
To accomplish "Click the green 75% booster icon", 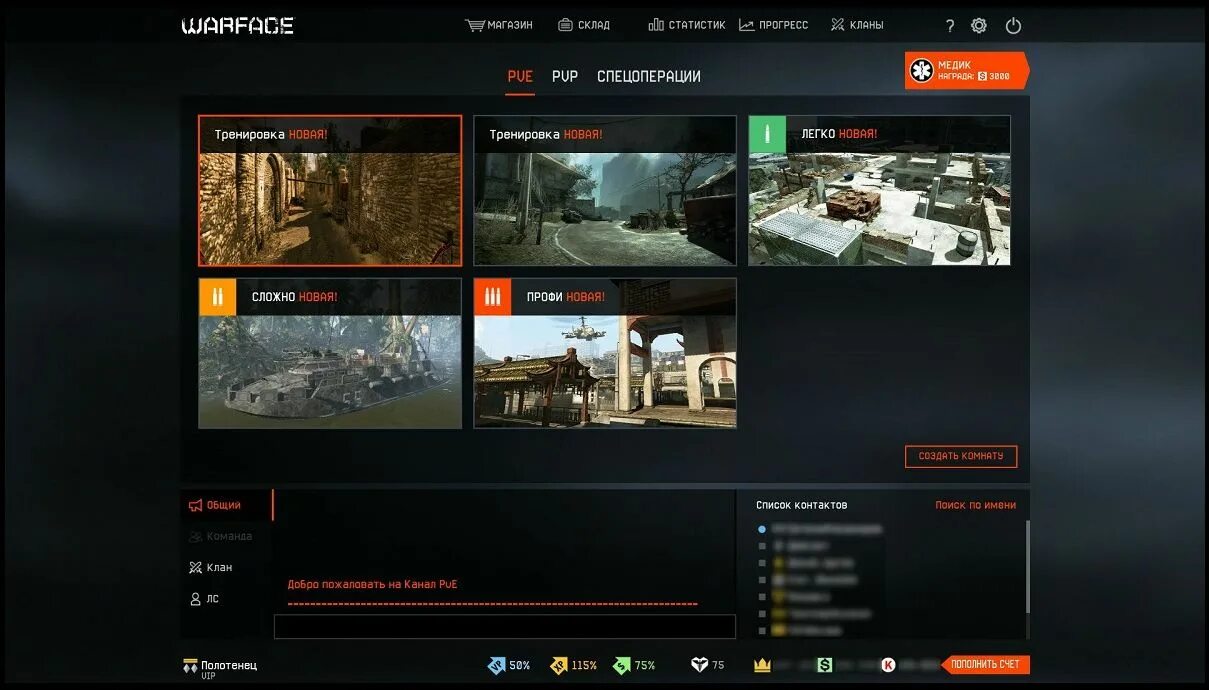I will pos(622,665).
